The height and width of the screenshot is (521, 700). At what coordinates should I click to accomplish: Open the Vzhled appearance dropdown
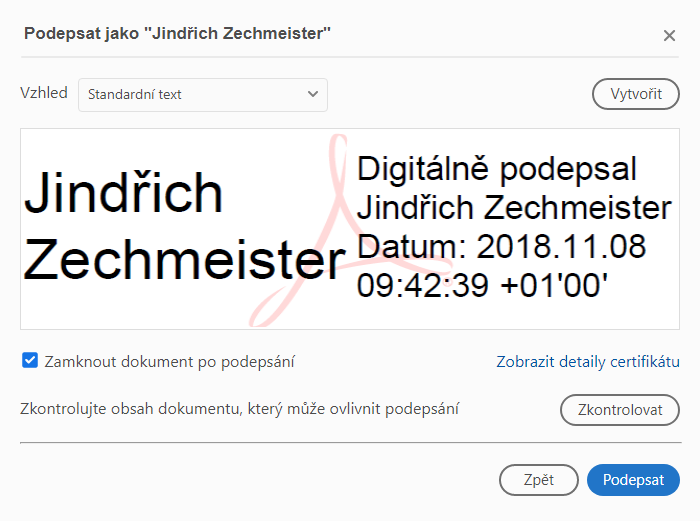(203, 95)
